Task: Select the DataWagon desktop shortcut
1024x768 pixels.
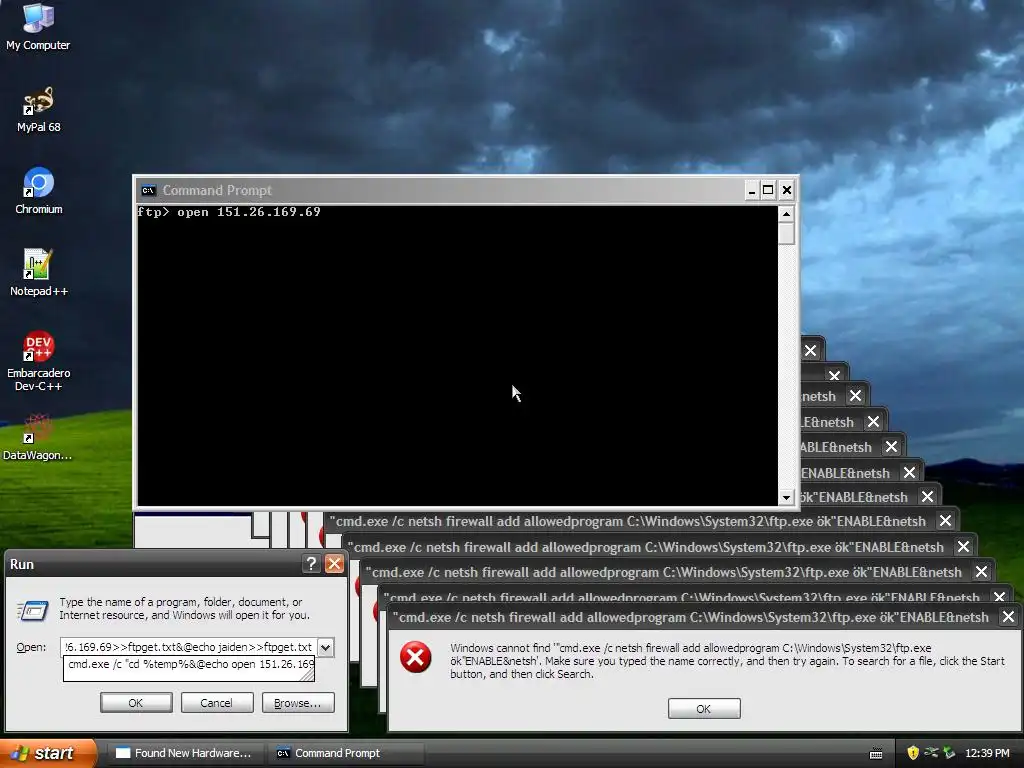Action: (x=38, y=437)
